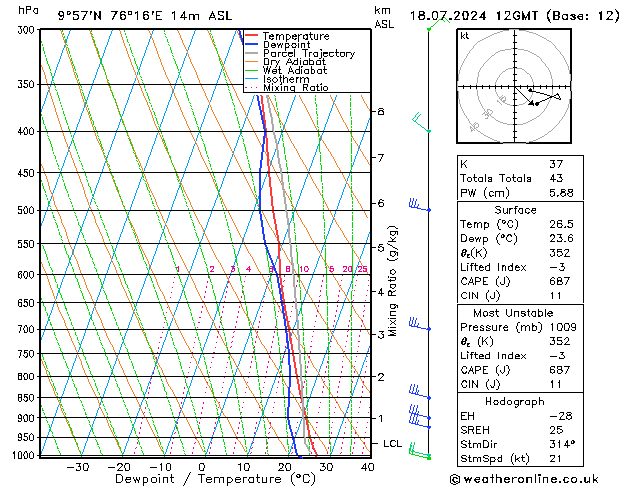Click the green wind barb at 400 hPa
The image size is (629, 486).
[421, 123]
